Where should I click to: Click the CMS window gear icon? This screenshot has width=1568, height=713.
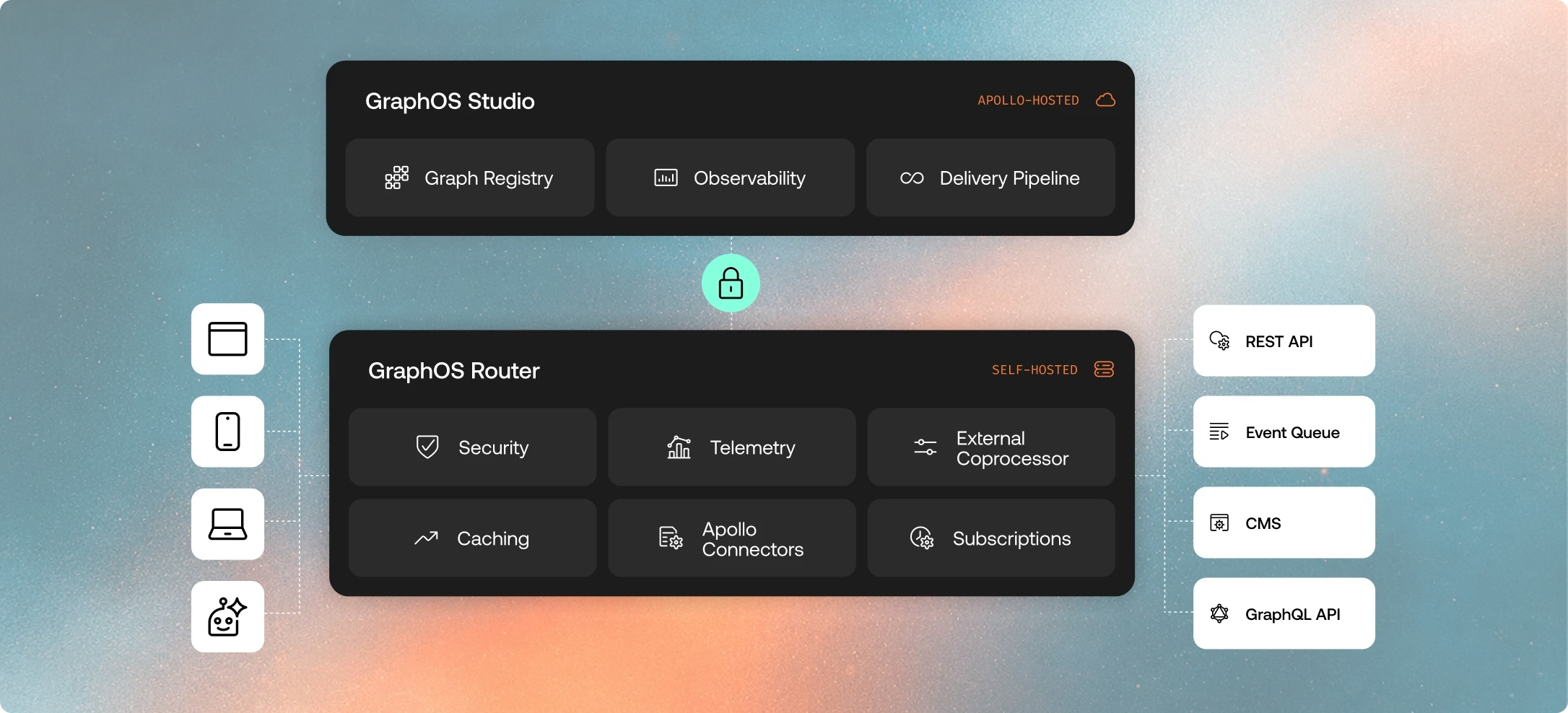1219,522
